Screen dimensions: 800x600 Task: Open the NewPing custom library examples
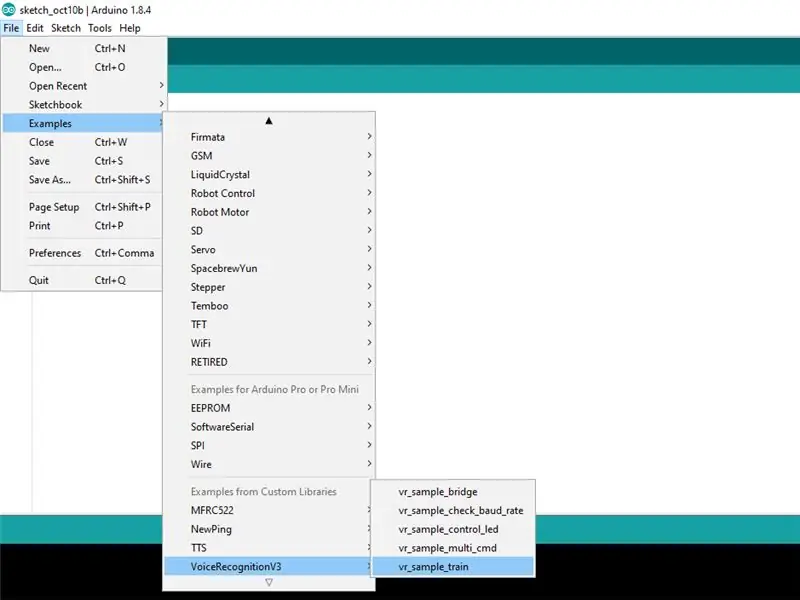[268, 529]
